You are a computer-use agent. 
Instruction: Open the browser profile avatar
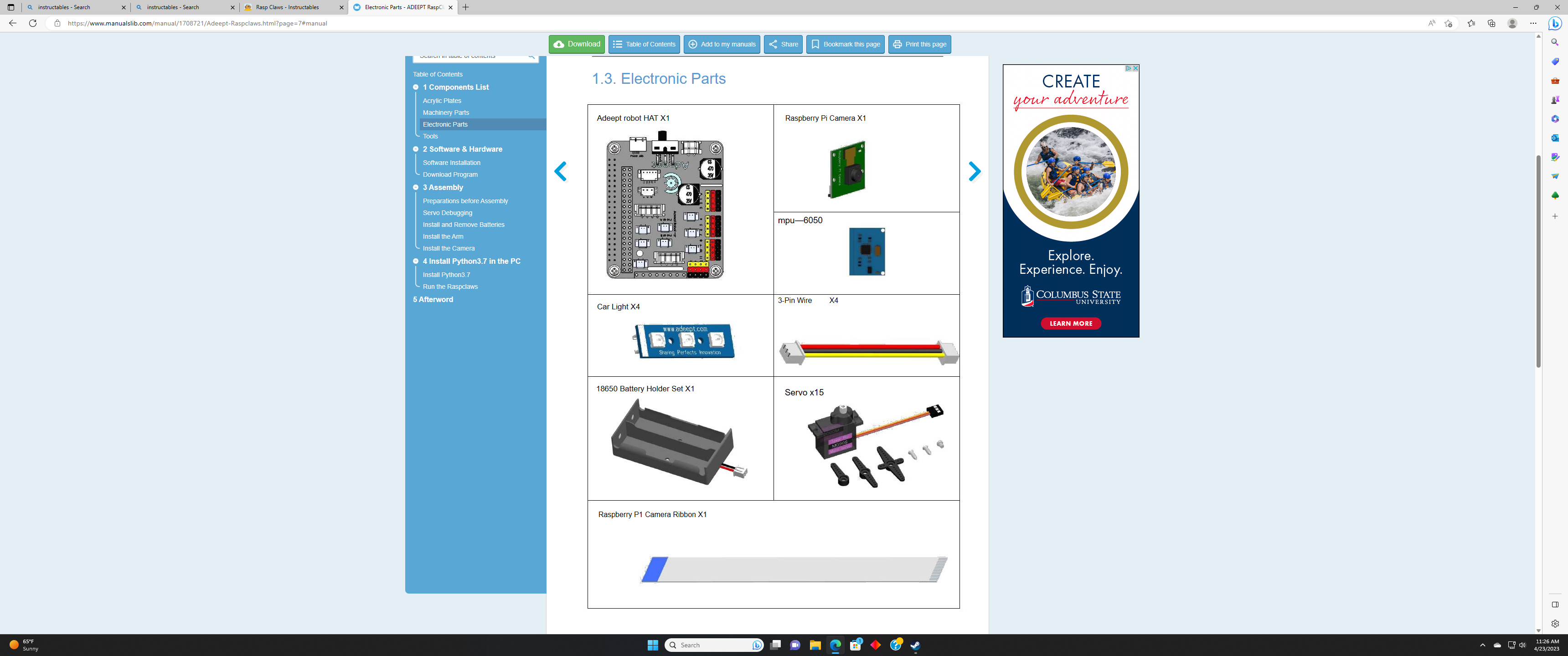pos(1512,23)
